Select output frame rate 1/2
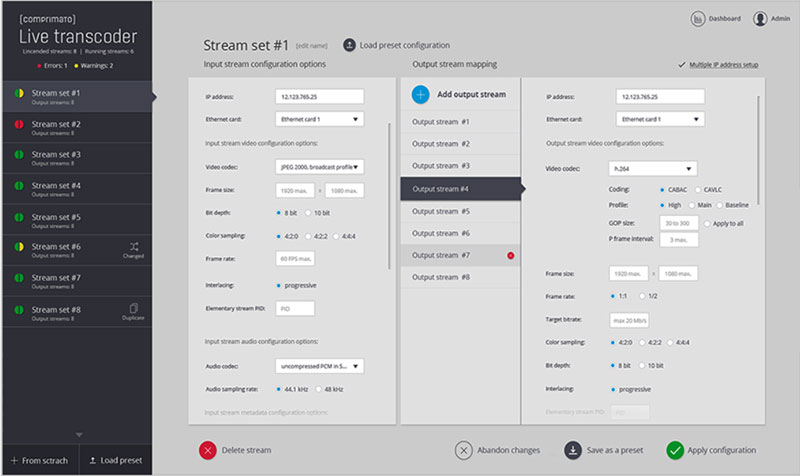Image resolution: width=800 pixels, height=476 pixels. [642, 296]
